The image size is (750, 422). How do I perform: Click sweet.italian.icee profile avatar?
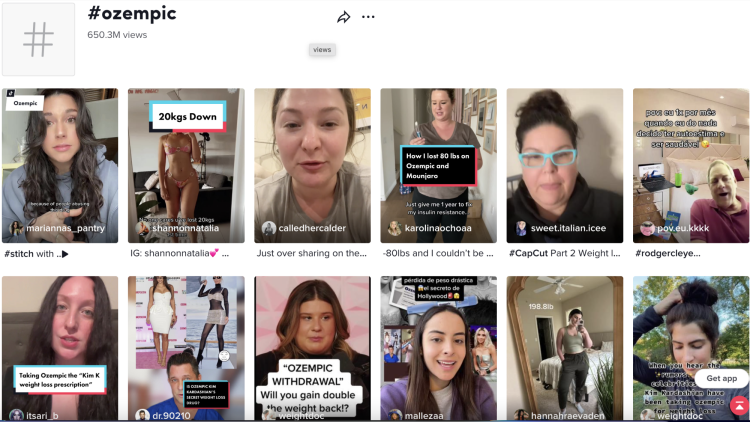click(x=521, y=228)
